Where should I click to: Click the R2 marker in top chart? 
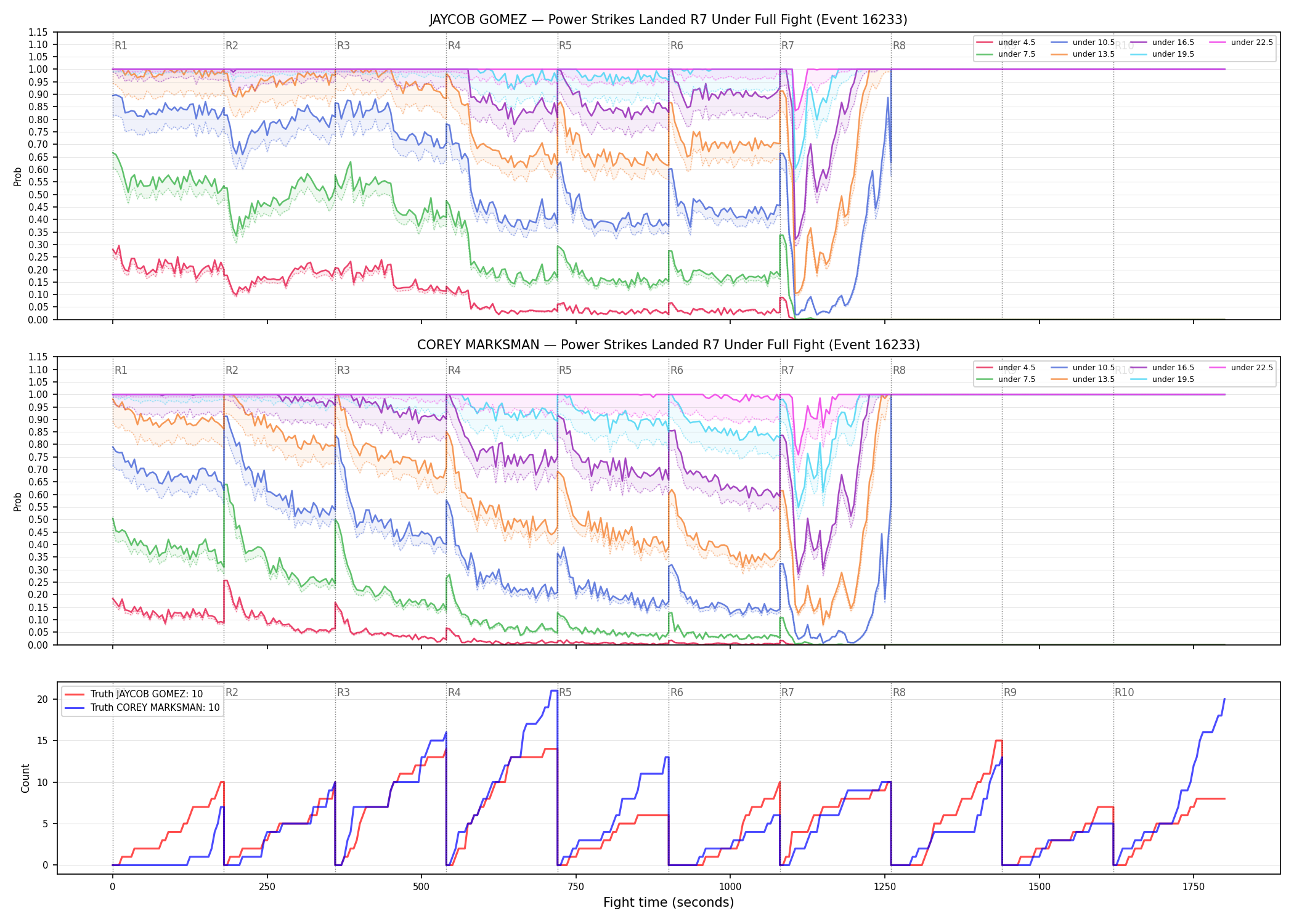point(232,46)
